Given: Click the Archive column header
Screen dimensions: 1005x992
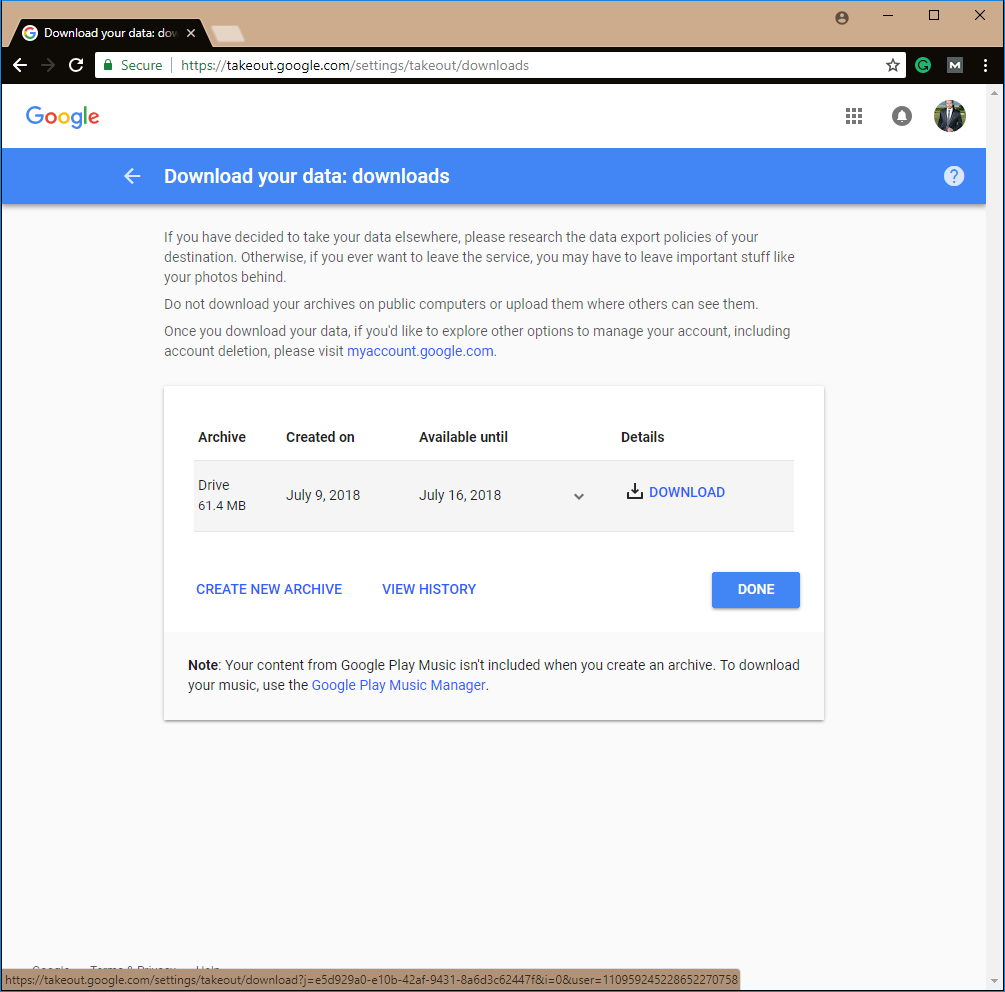Looking at the screenshot, I should click(x=222, y=437).
